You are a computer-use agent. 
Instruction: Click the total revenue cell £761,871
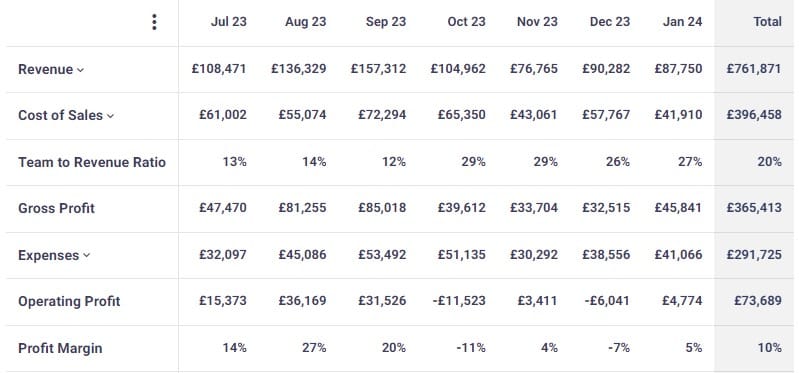pos(754,69)
